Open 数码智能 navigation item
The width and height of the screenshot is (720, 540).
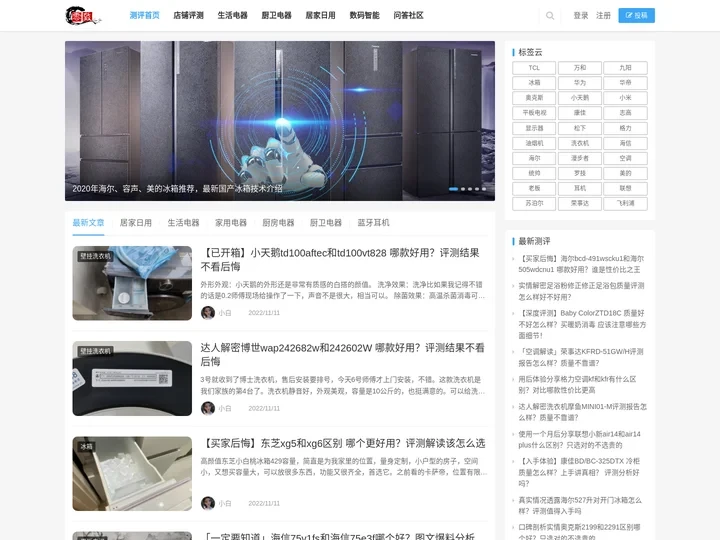tap(365, 16)
